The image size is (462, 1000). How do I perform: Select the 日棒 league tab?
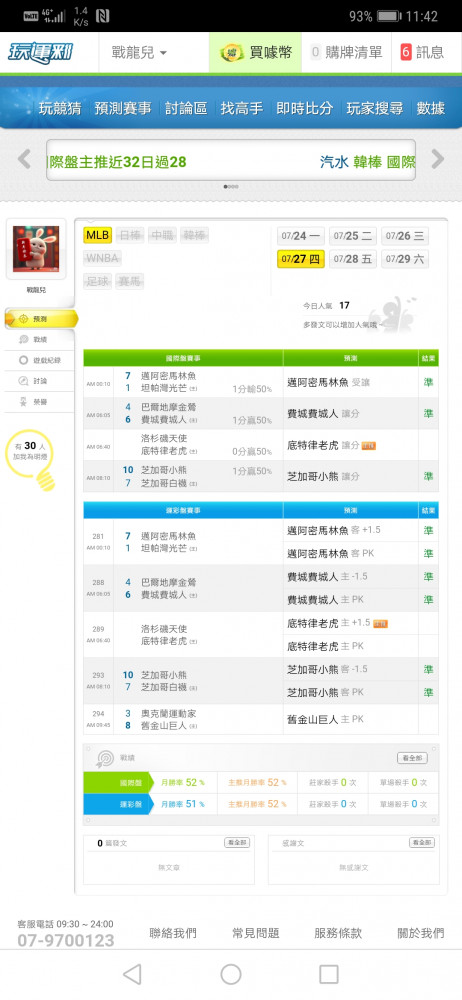tap(130, 235)
